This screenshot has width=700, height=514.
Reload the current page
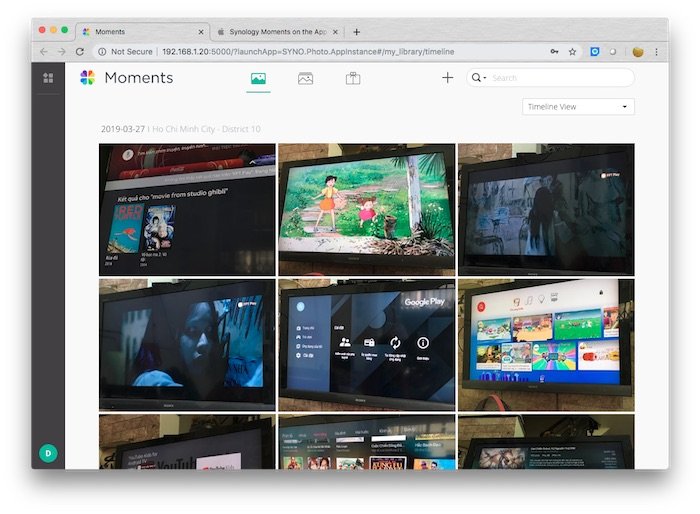(80, 52)
